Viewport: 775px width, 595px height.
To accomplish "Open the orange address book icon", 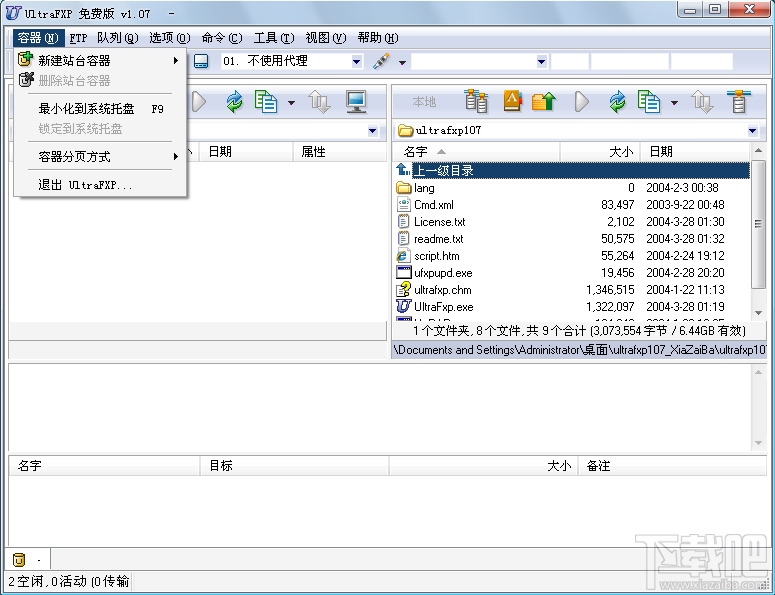I will click(x=513, y=102).
